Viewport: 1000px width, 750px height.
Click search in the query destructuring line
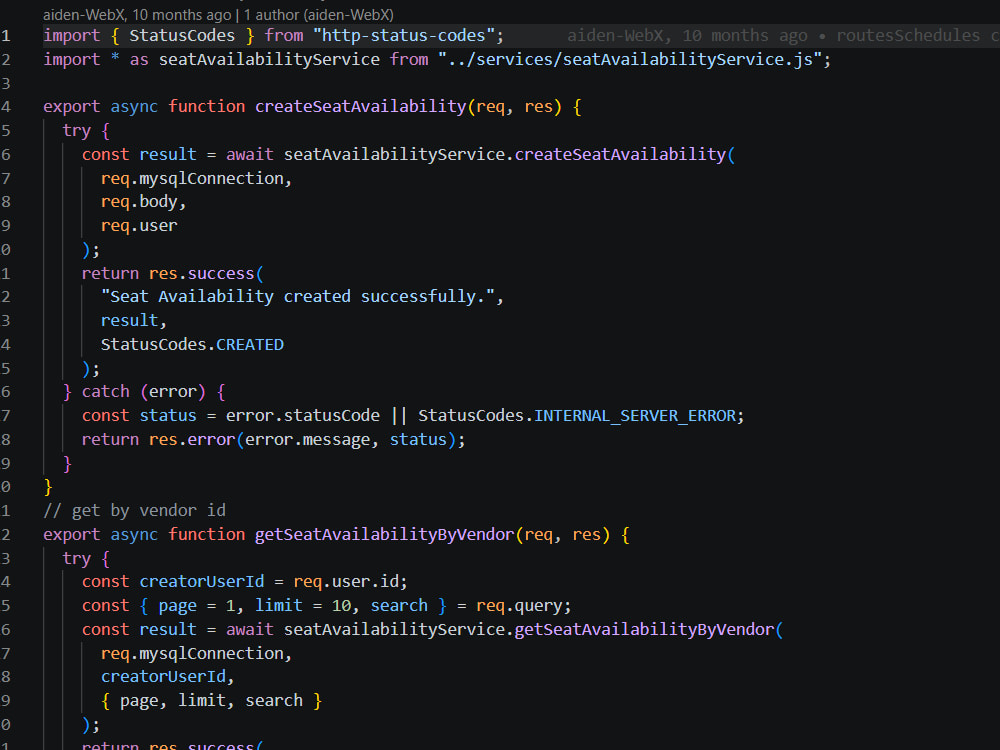399,606
